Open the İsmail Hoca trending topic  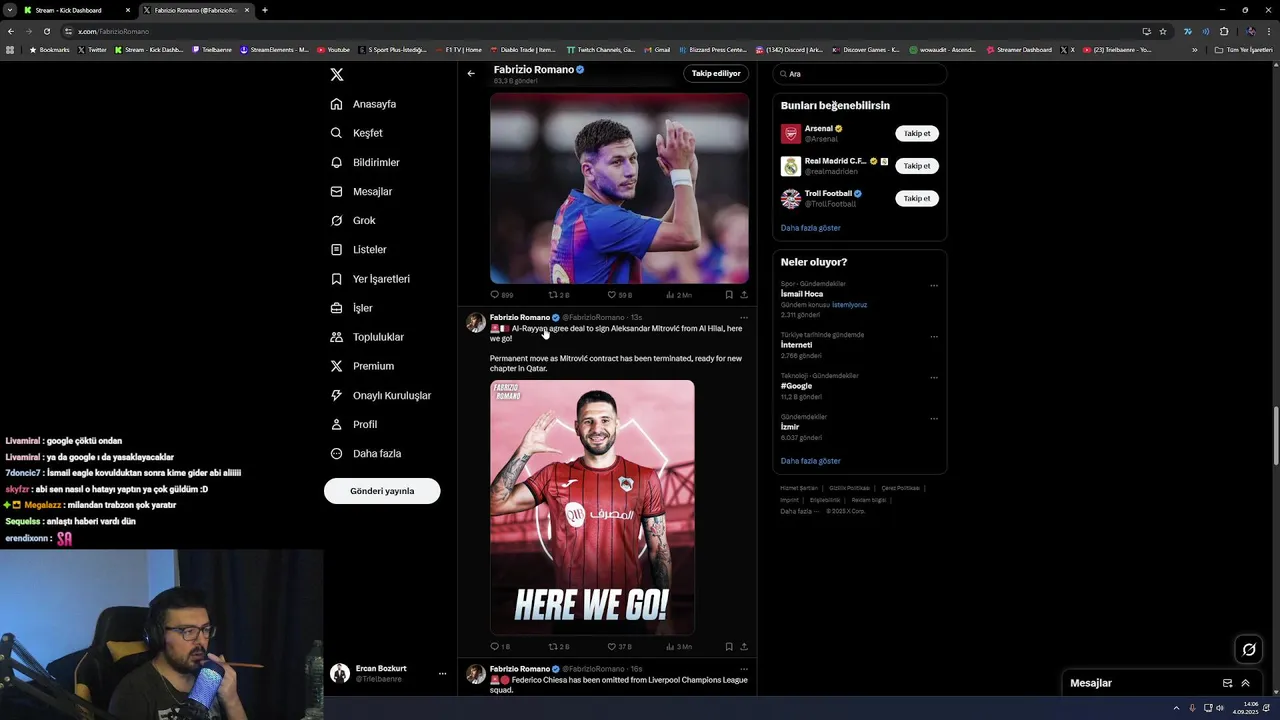tap(802, 294)
